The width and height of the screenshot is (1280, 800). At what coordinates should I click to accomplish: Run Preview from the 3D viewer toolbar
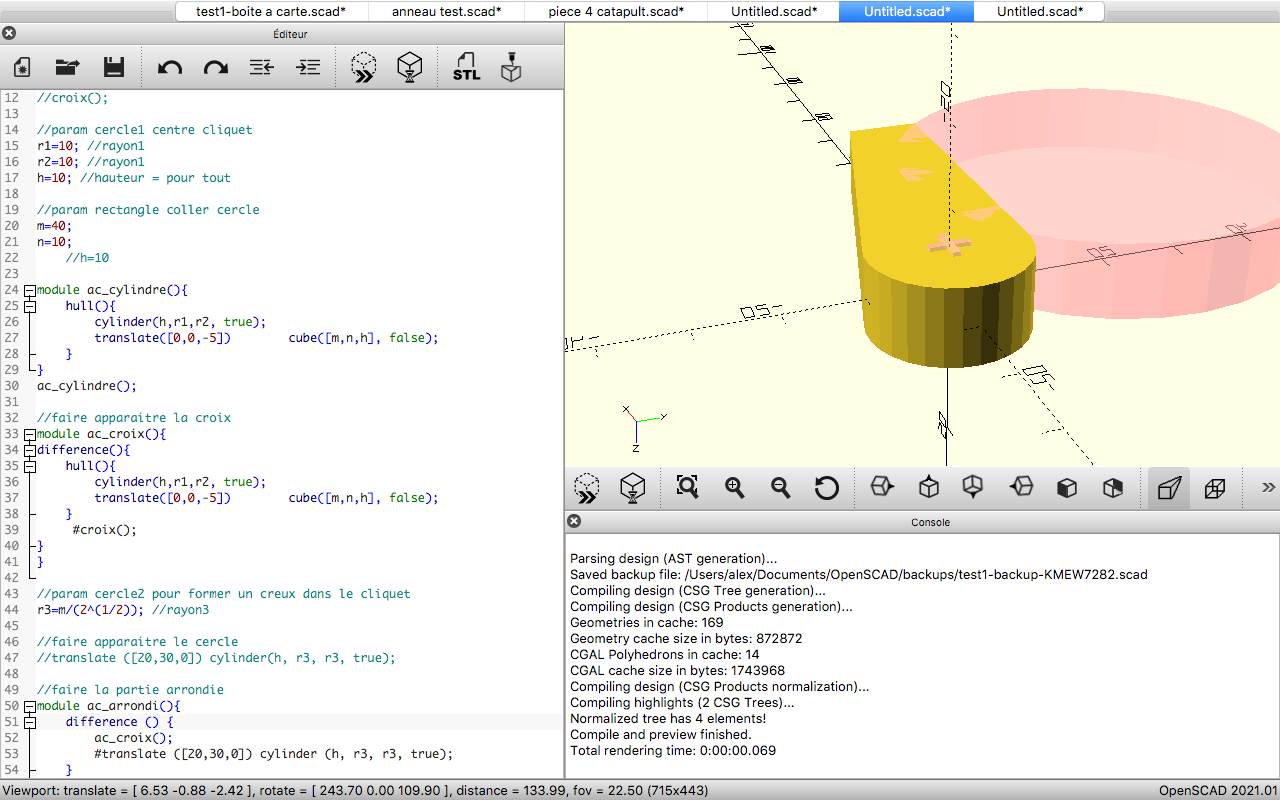click(587, 488)
